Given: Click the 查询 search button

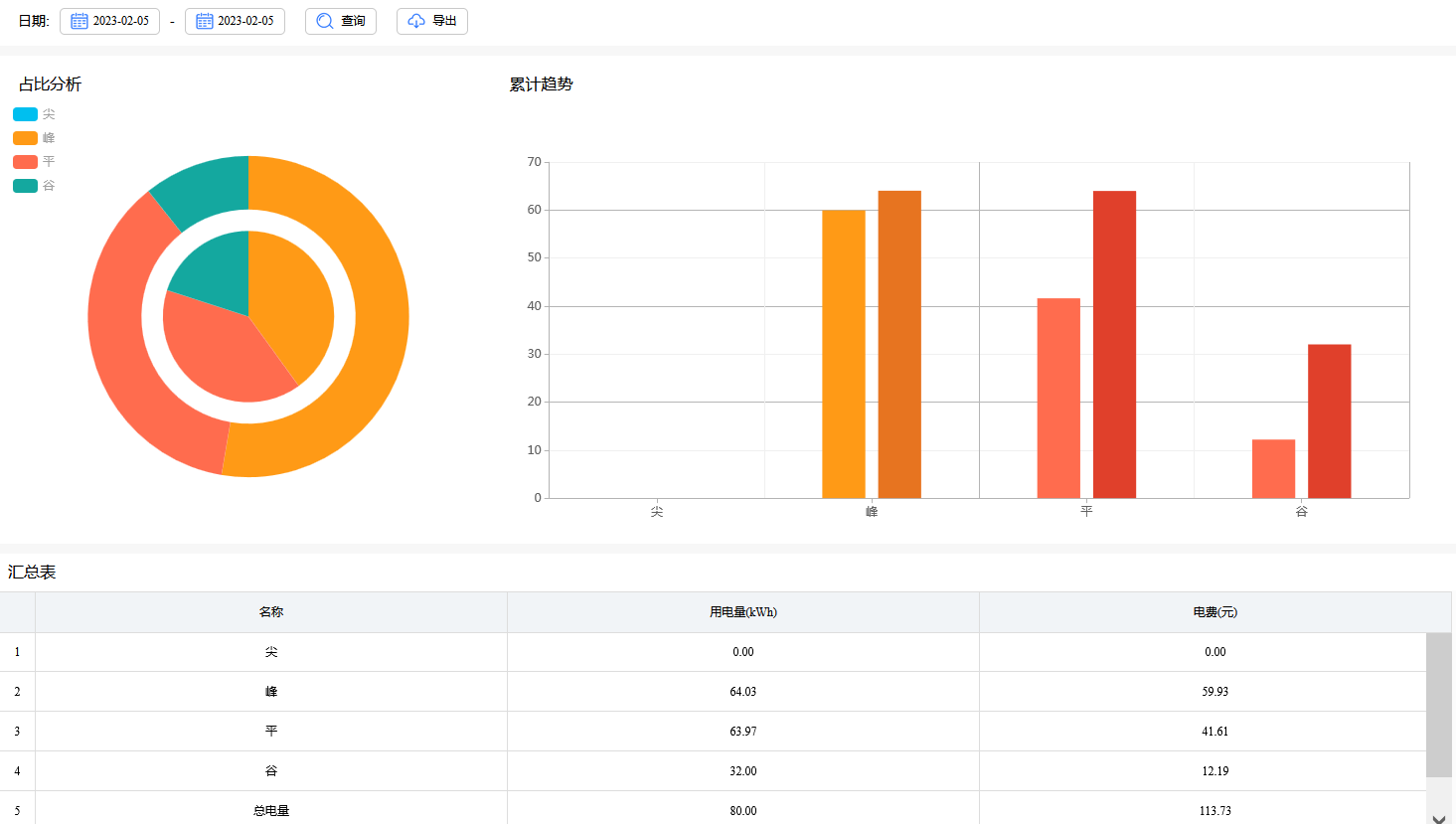Looking at the screenshot, I should pyautogui.click(x=341, y=21).
